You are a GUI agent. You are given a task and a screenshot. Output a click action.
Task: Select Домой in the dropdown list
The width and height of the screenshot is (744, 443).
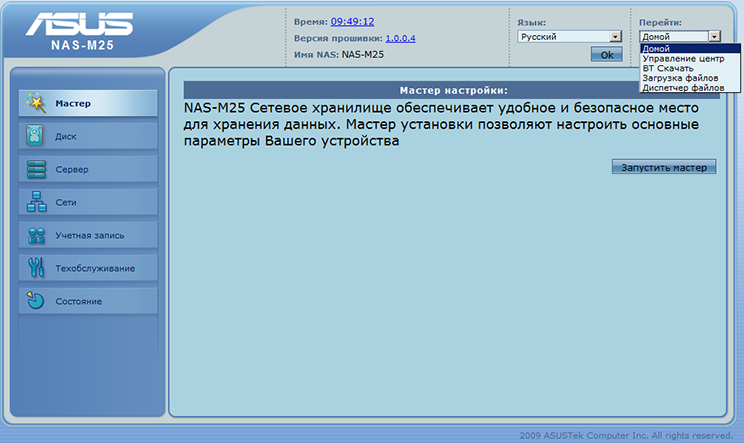pos(690,48)
